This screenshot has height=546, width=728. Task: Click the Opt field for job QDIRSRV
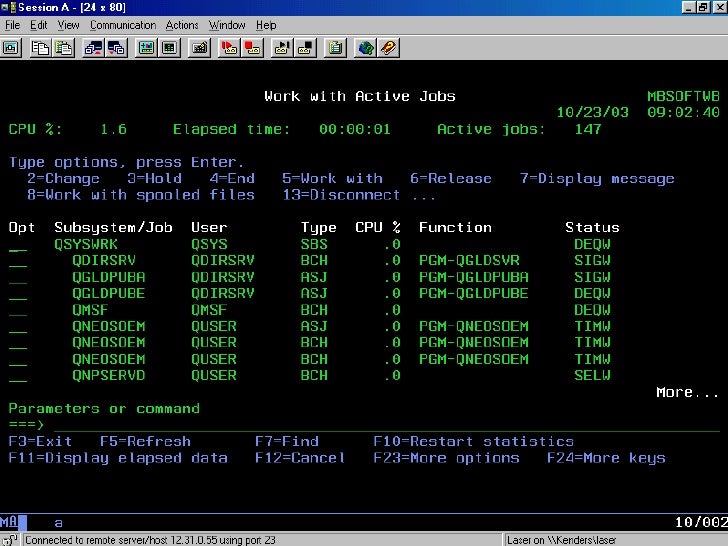[18, 261]
